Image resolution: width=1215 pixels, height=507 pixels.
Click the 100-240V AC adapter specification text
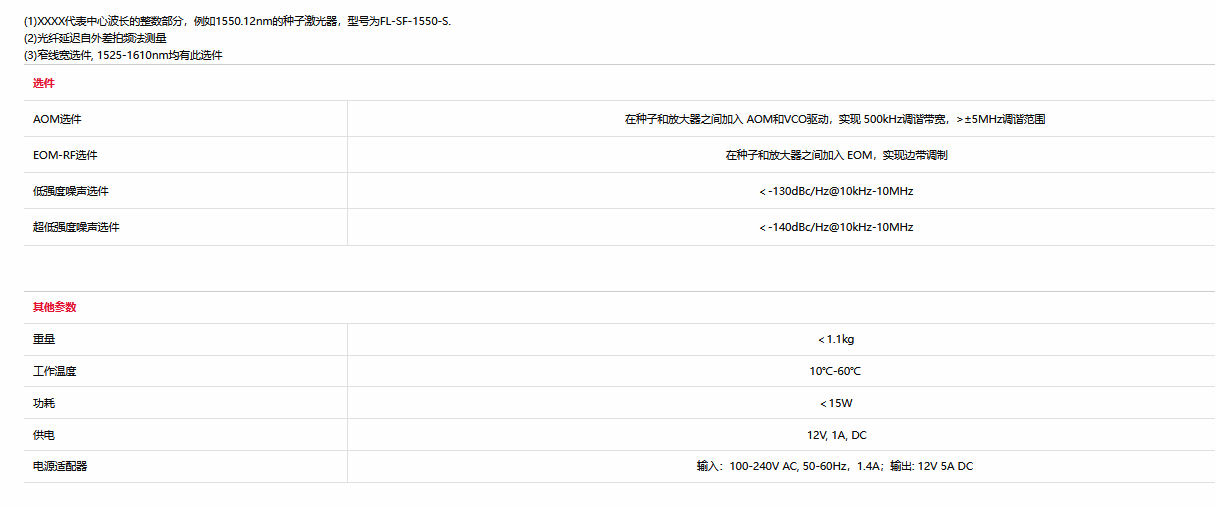tap(835, 466)
